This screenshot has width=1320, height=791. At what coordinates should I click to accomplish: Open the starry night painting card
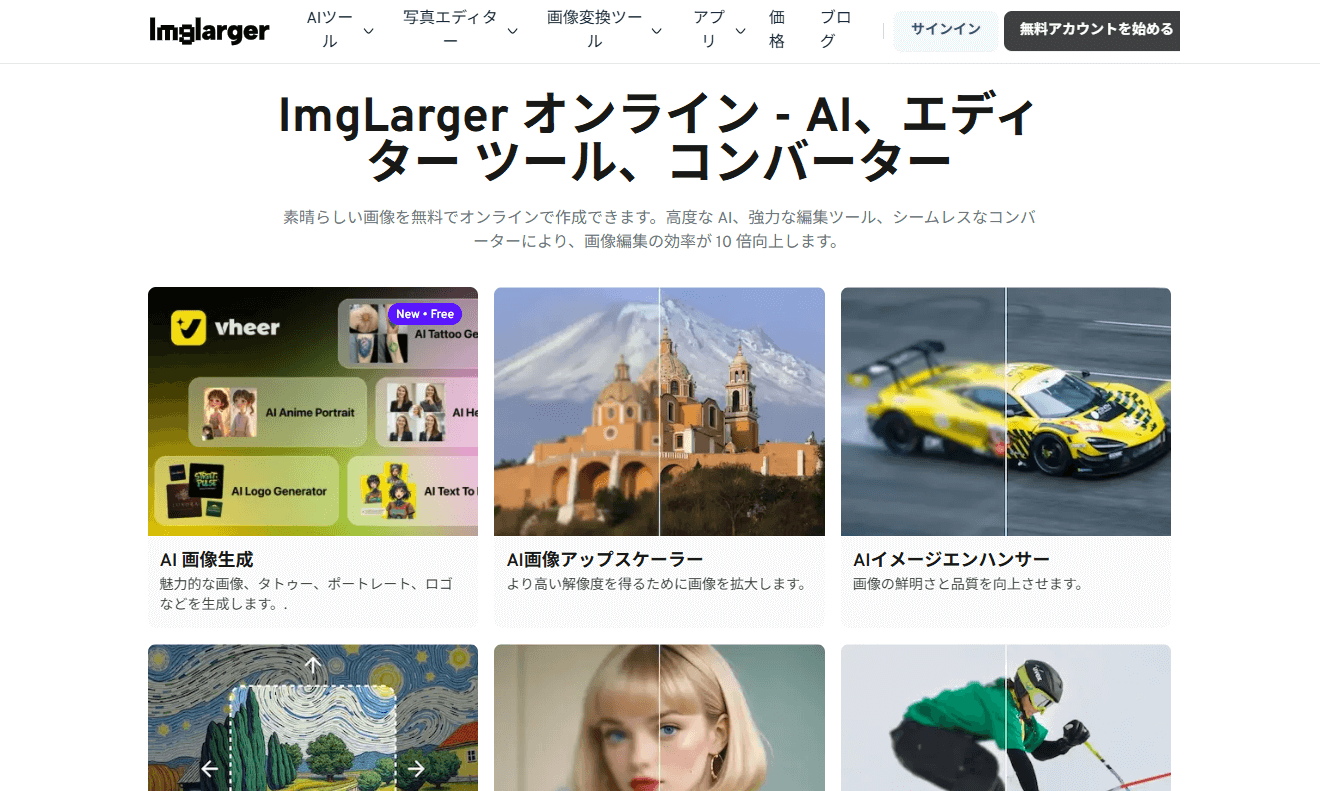tap(313, 717)
